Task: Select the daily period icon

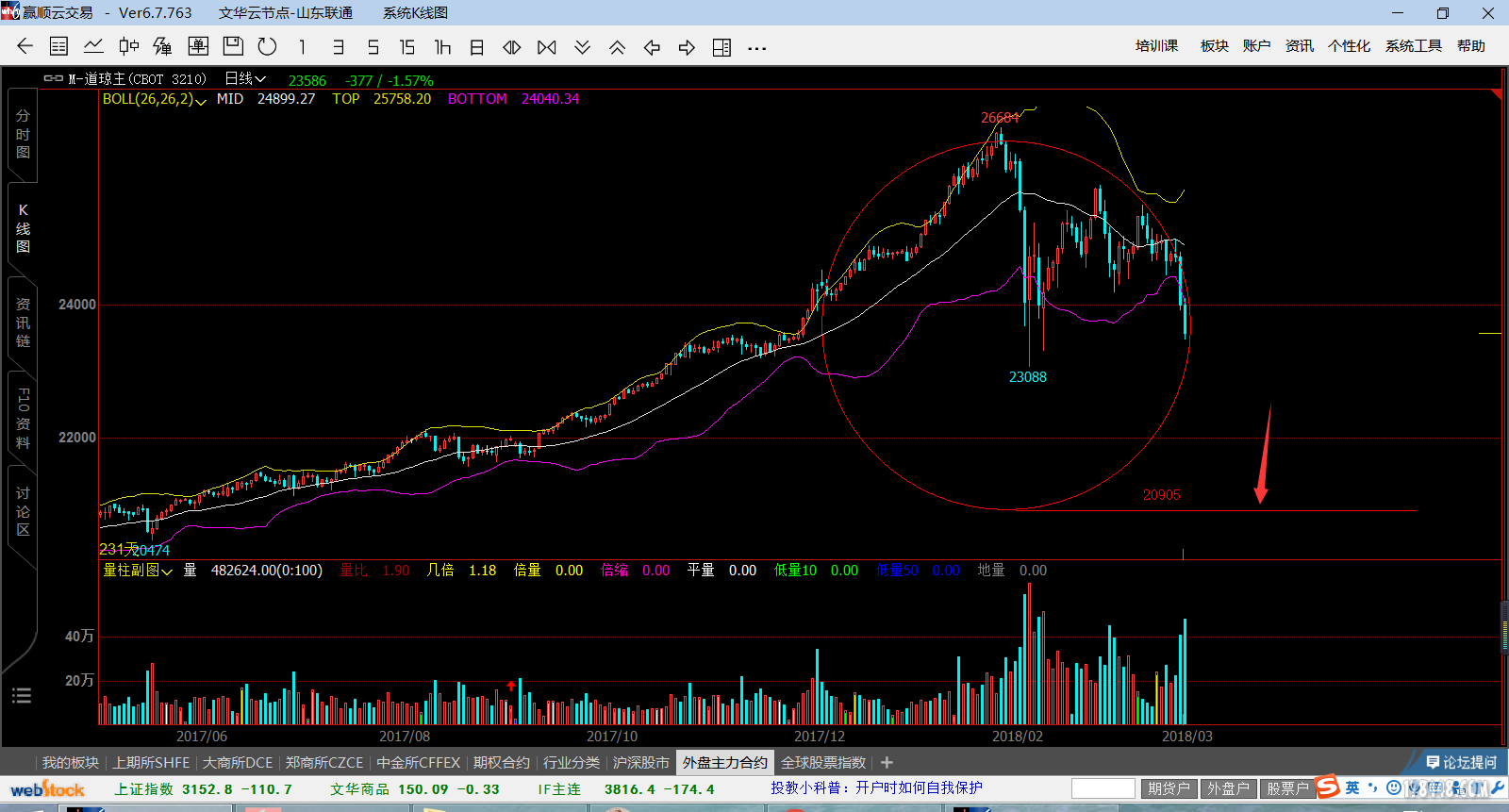Action: pyautogui.click(x=477, y=47)
